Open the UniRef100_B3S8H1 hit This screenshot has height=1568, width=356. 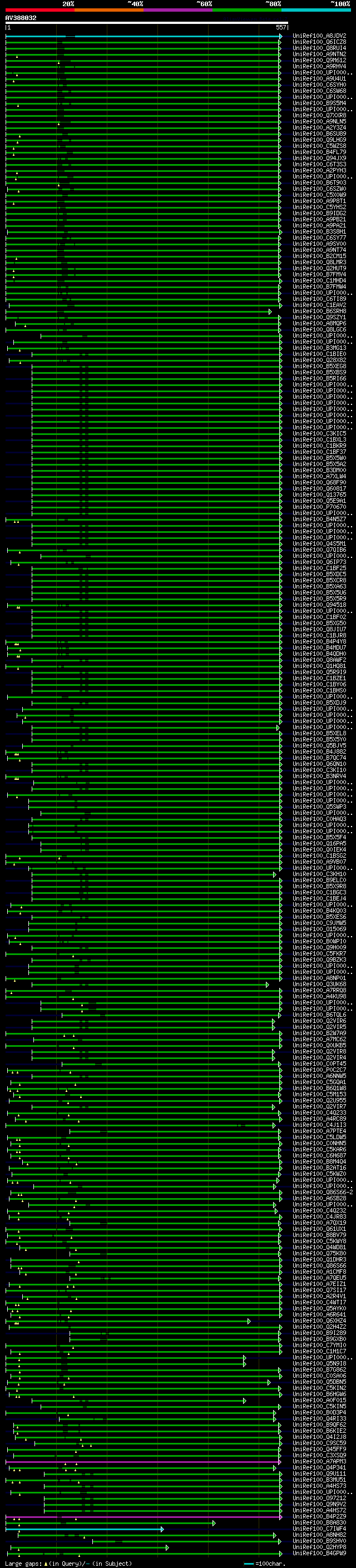point(319,231)
